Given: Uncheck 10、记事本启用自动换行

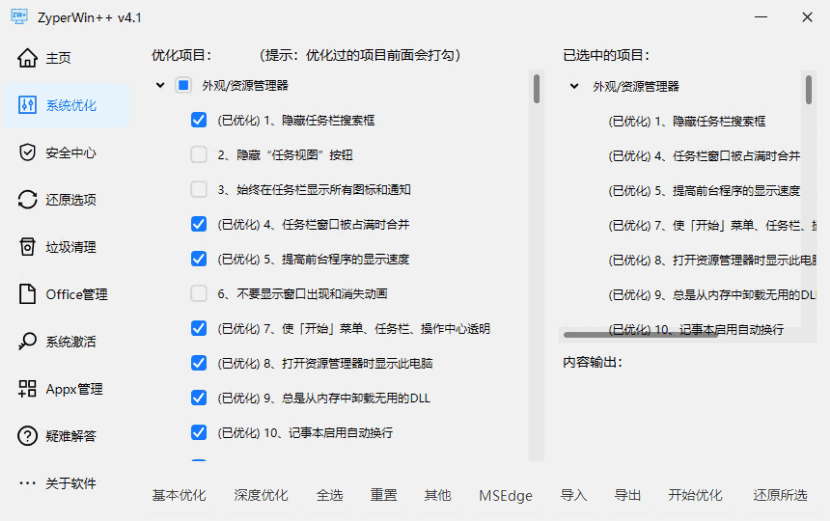Looking at the screenshot, I should (x=199, y=433).
